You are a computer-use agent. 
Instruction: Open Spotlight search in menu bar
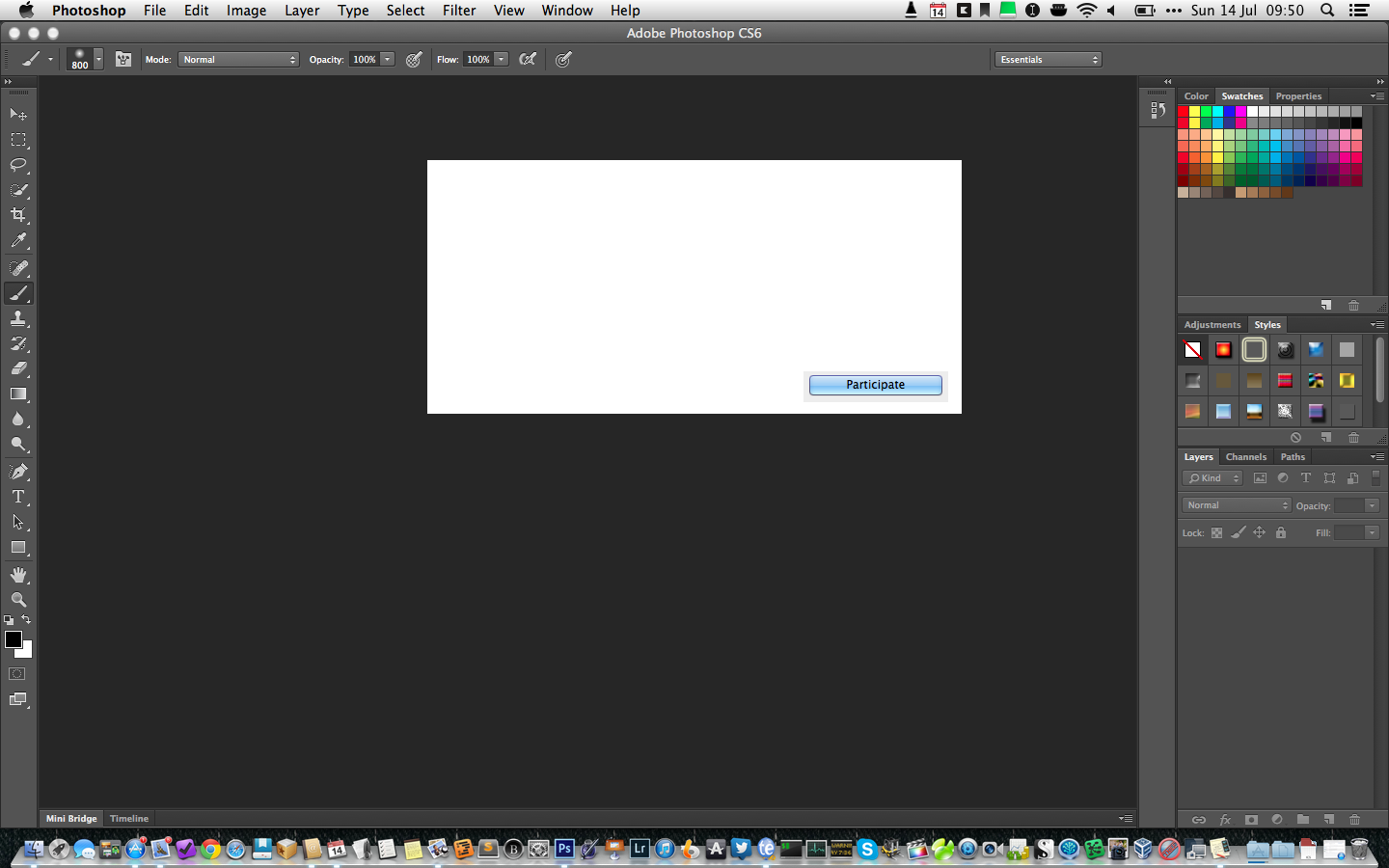[x=1327, y=11]
